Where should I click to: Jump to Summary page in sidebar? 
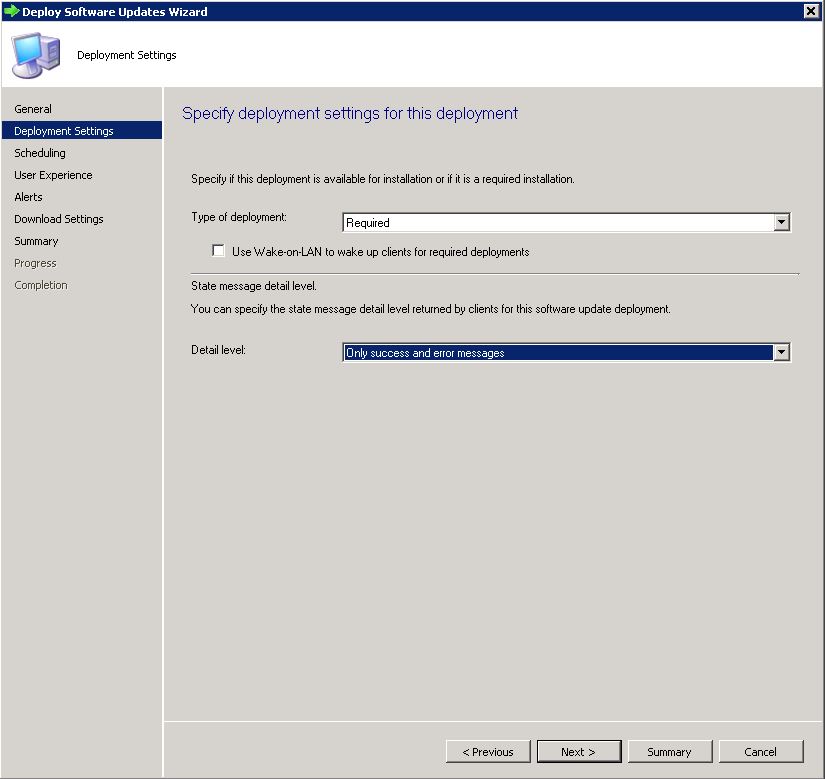[x=36, y=241]
